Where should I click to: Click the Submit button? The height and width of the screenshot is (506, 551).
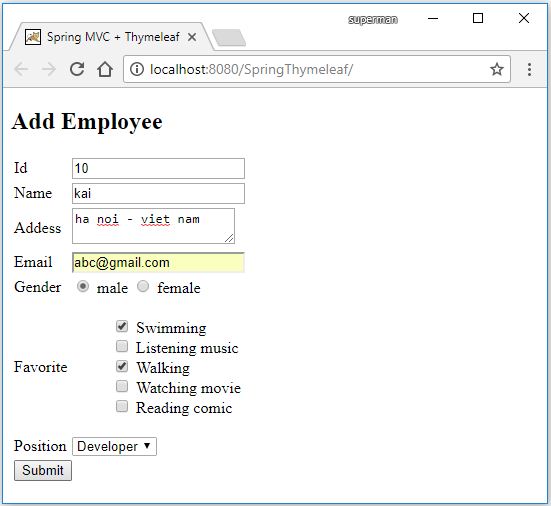[x=43, y=471]
